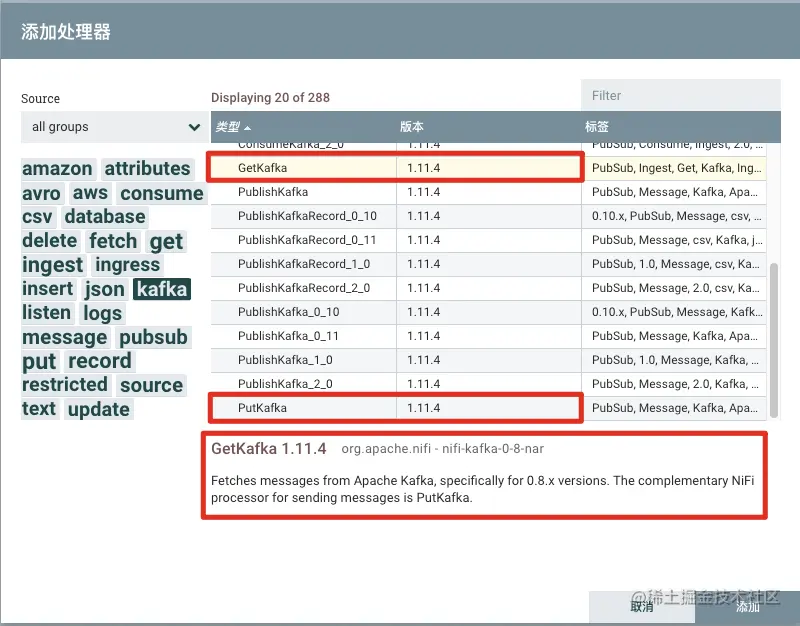The image size is (800, 626).
Task: Select the PublishKafka_1_0 row
Action: (488, 360)
